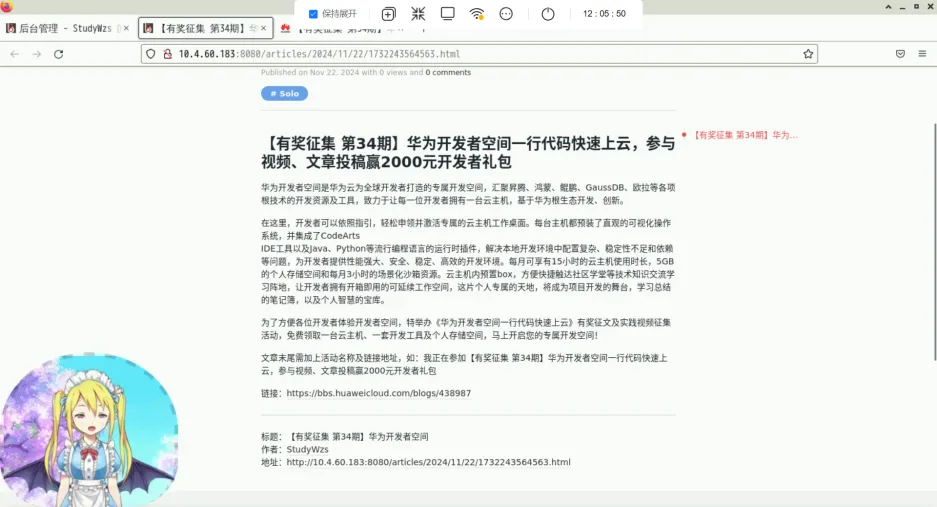
Task: Click the paragraph starting 为了方便各位开发者体验
Action: click(468, 329)
